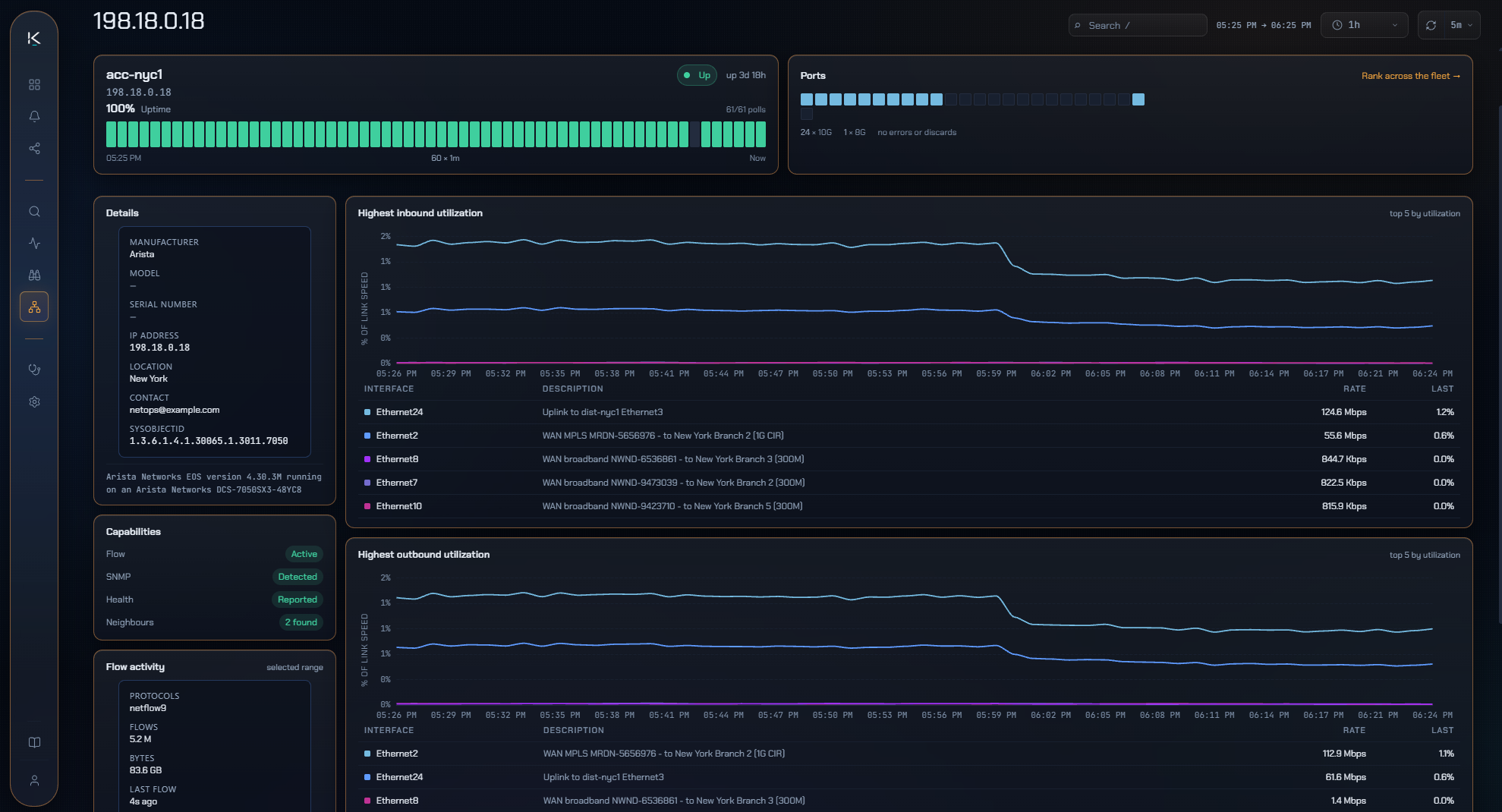Click the netops@example.com contact

175,410
